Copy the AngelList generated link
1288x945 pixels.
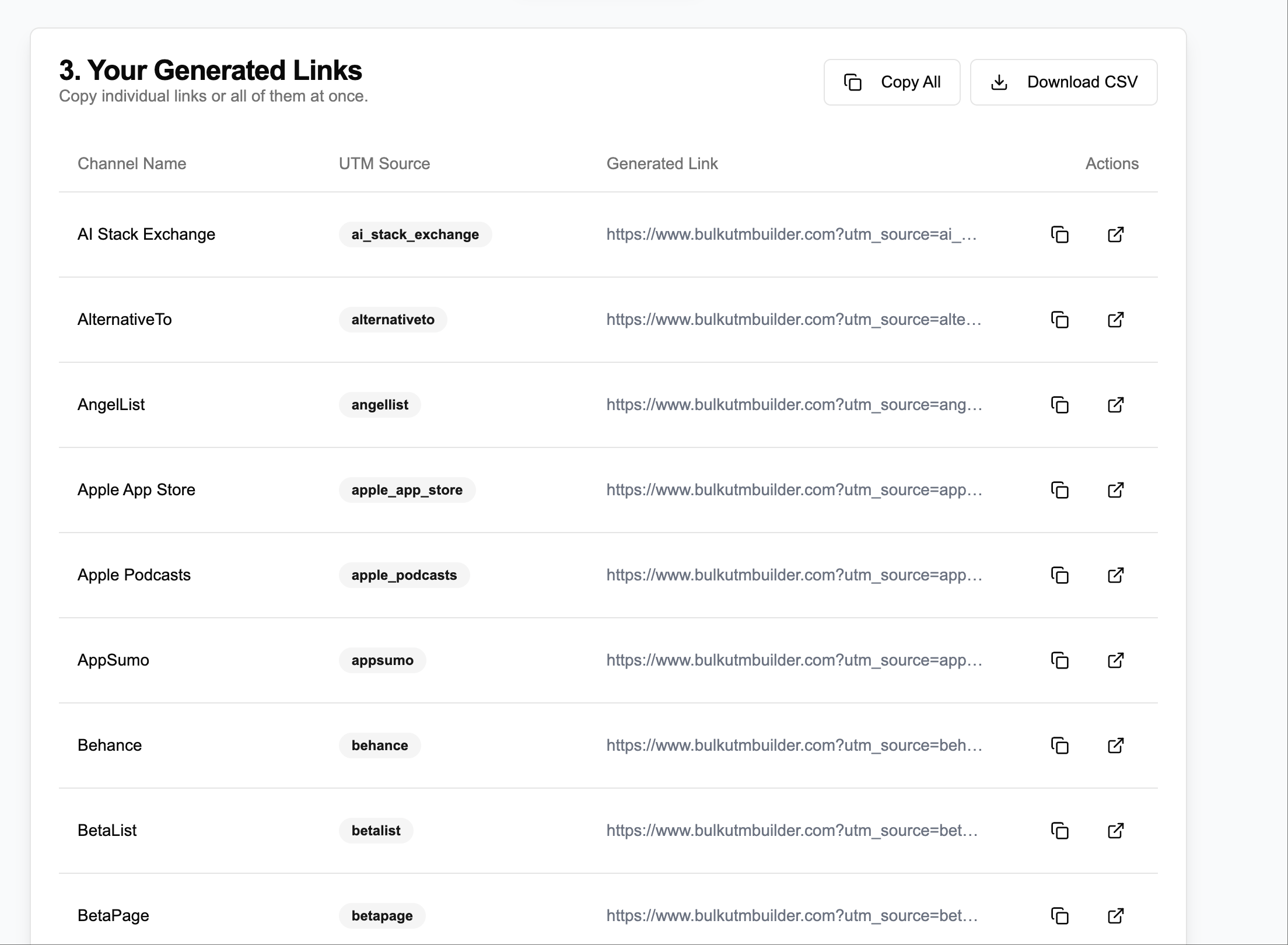tap(1059, 405)
